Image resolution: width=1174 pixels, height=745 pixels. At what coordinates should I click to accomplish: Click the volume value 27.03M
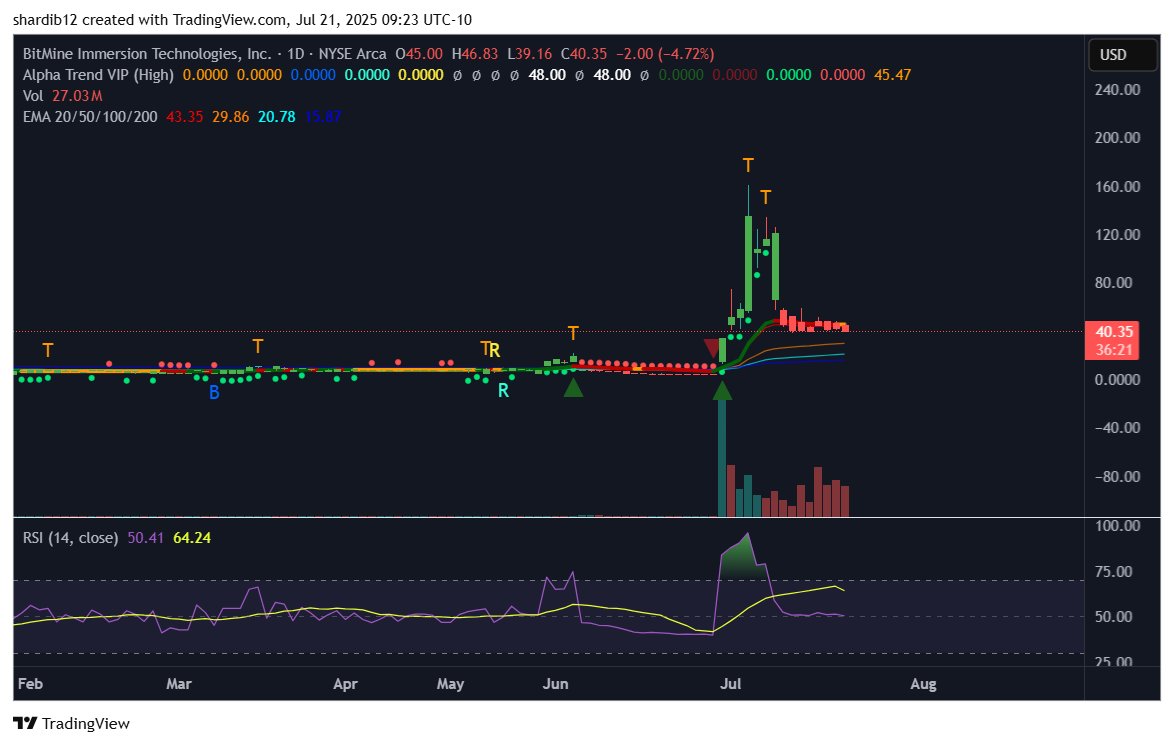[x=76, y=96]
